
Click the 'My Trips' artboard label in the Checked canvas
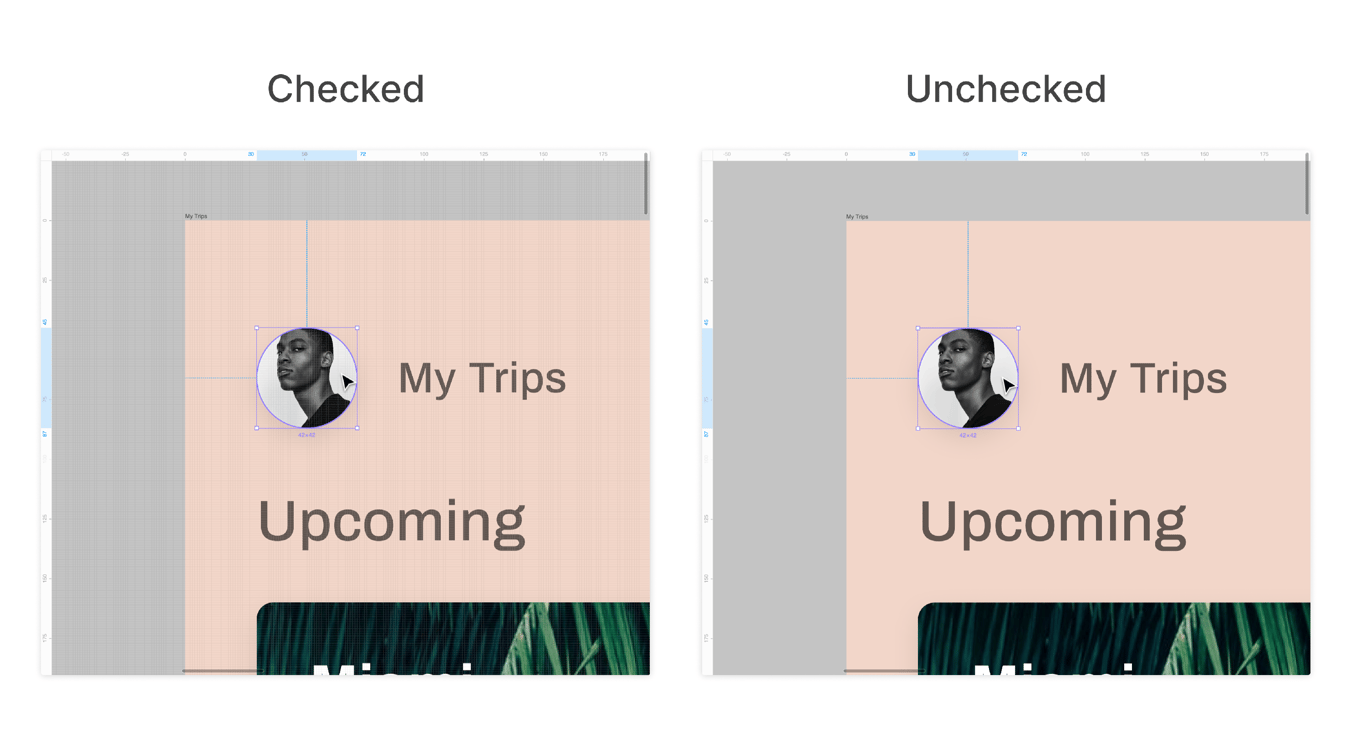click(196, 216)
